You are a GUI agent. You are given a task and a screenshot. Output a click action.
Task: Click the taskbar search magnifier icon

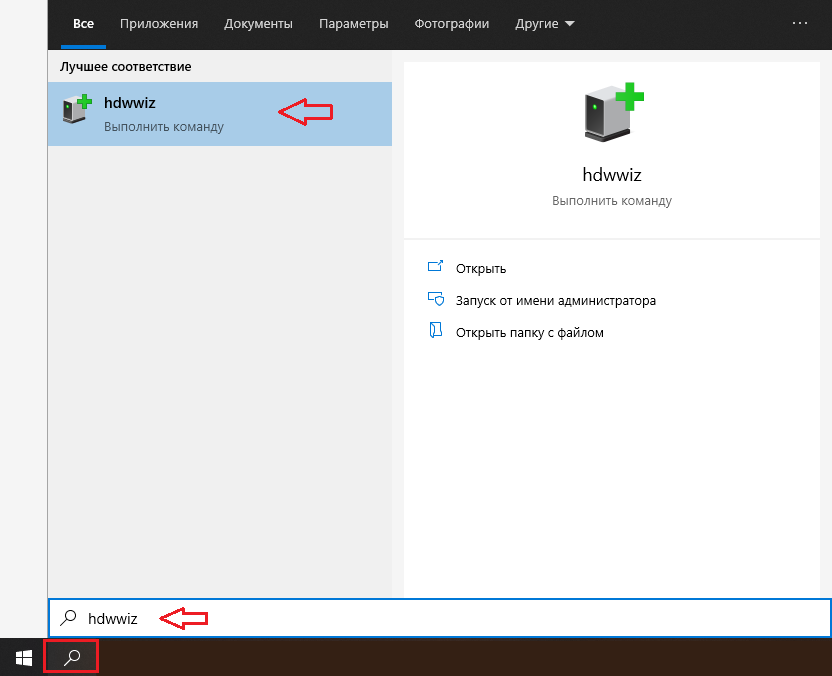point(71,657)
